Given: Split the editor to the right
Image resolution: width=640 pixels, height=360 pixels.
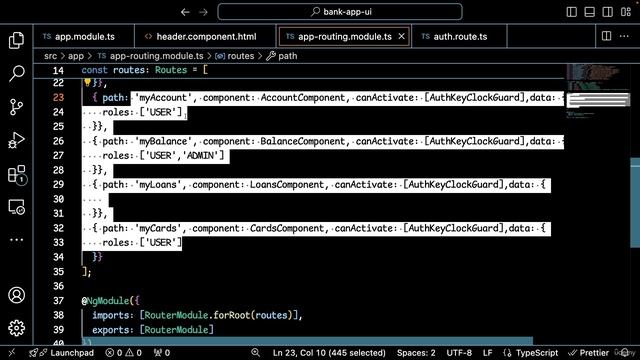Looking at the screenshot, I should (x=607, y=36).
